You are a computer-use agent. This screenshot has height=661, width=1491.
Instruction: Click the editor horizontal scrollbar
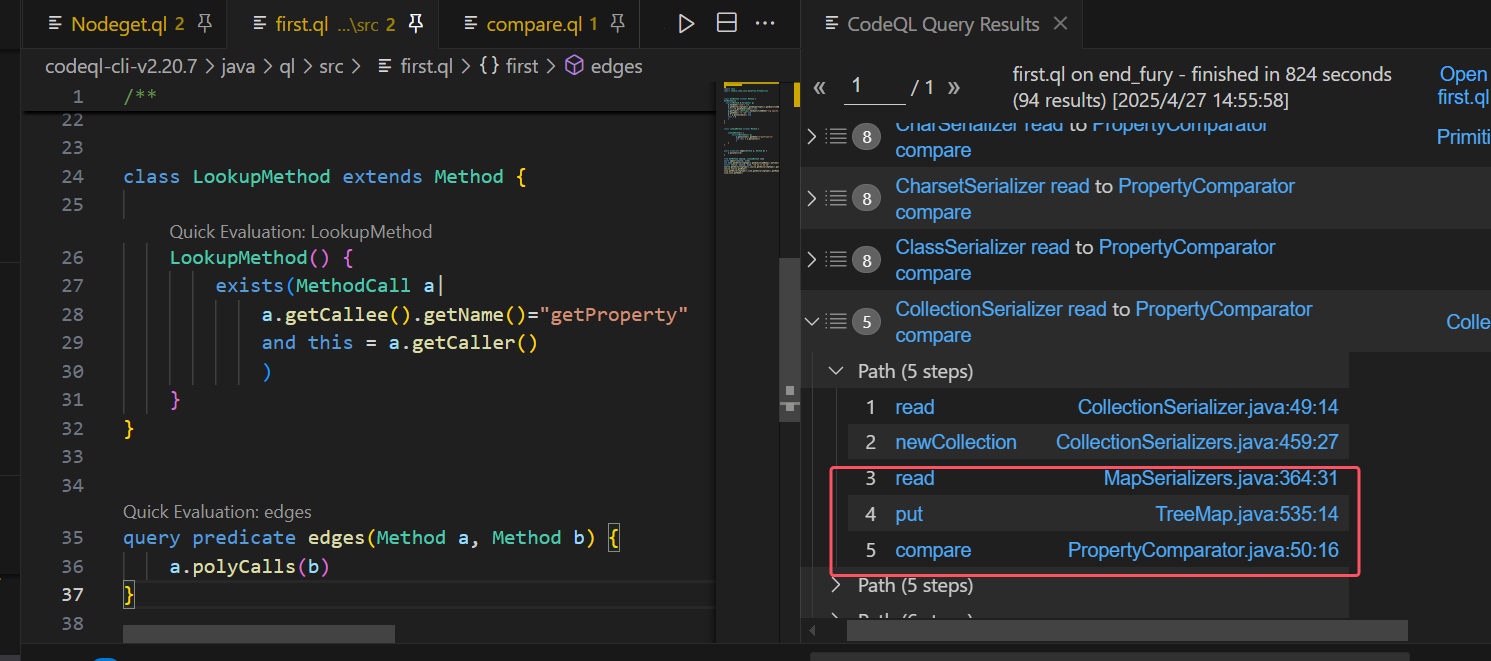coord(259,634)
